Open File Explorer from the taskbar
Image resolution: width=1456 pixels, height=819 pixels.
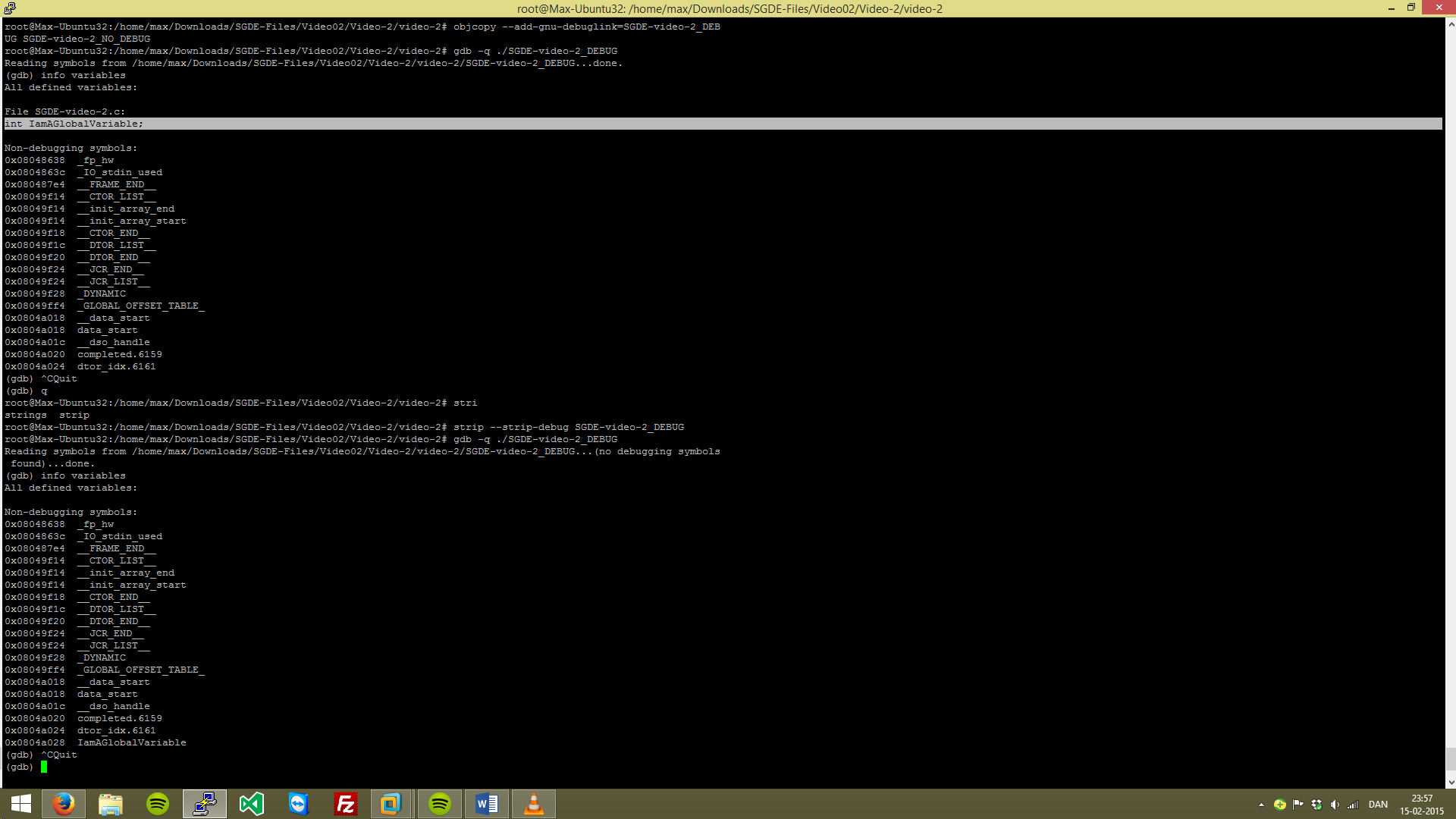(110, 803)
